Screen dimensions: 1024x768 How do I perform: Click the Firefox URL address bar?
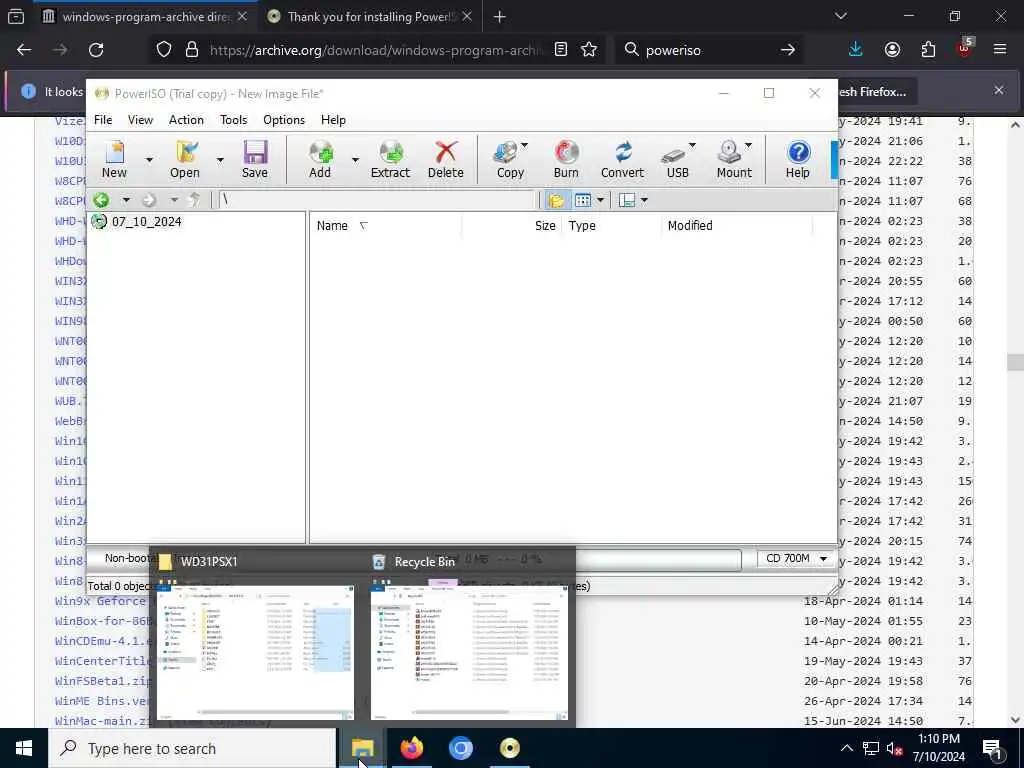pos(376,50)
